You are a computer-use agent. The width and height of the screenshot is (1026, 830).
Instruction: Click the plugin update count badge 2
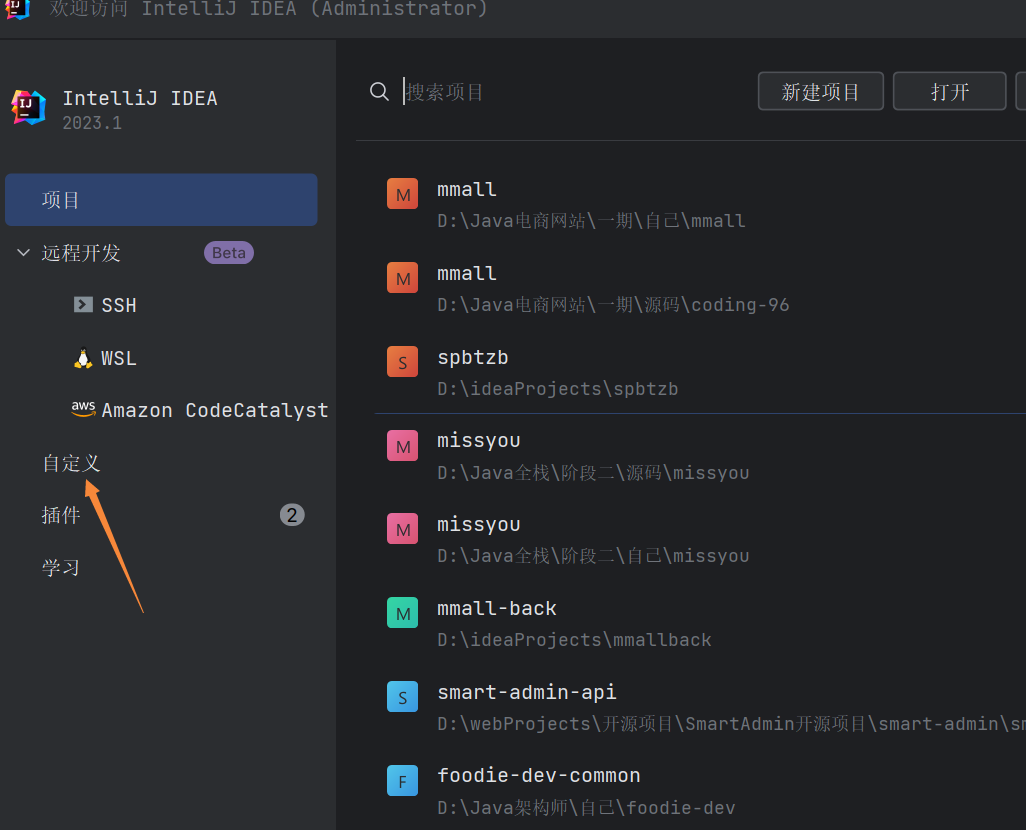coord(292,515)
